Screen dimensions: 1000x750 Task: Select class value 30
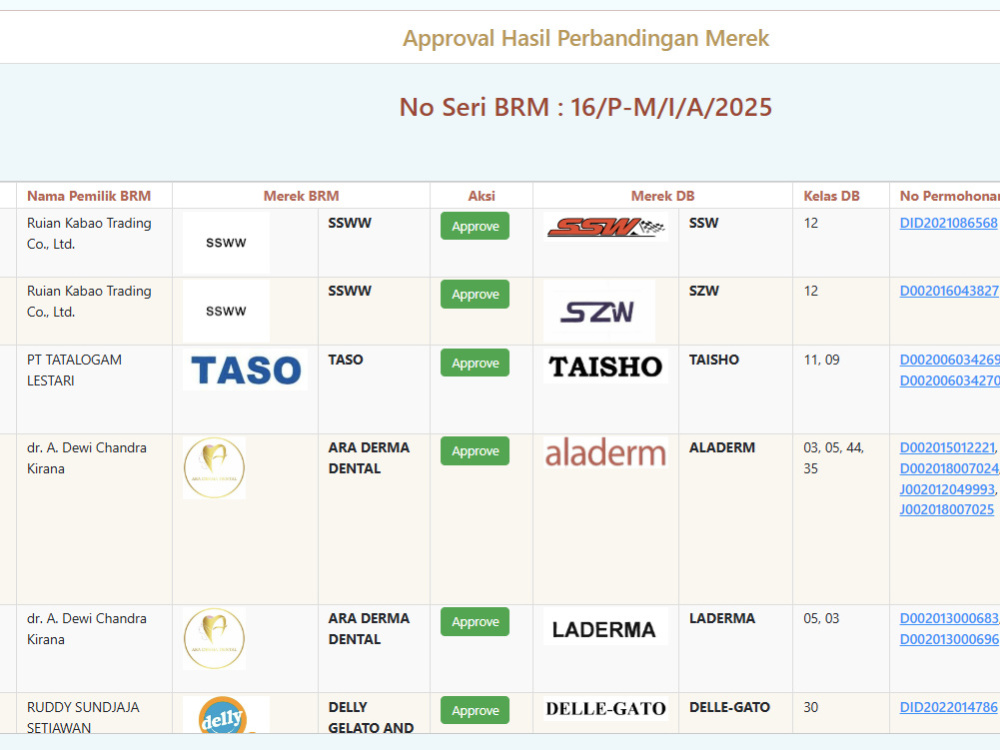coord(811,707)
